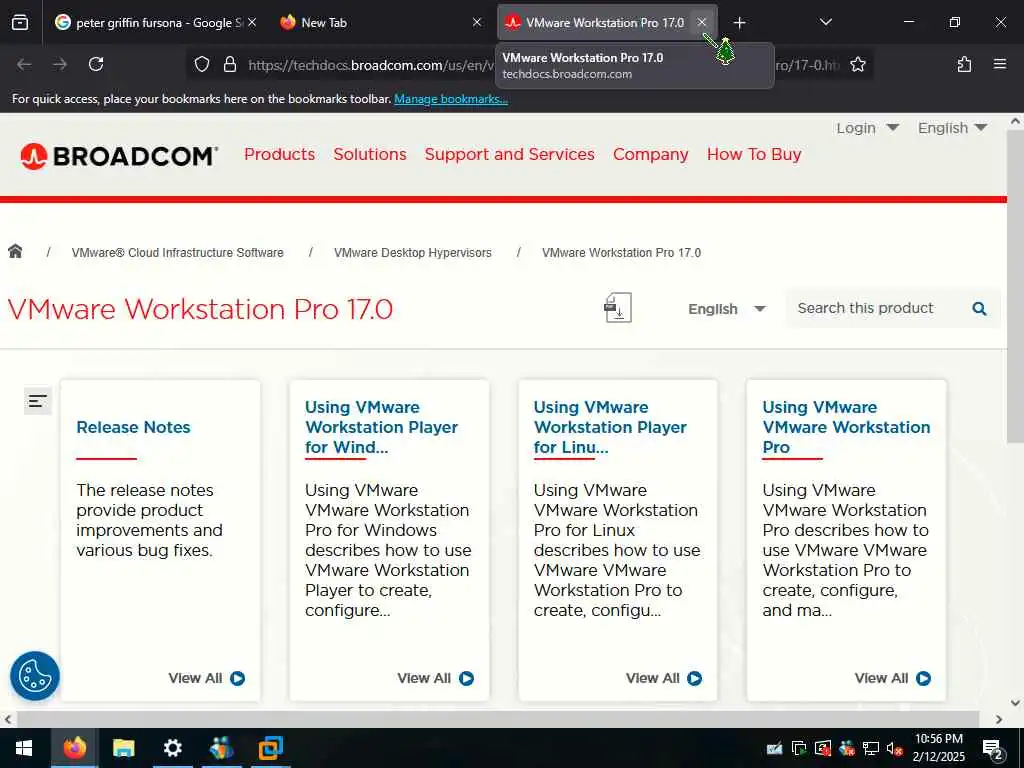Screen dimensions: 1024x768
Task: Open the tracking protection shield icon
Action: [x=202, y=64]
